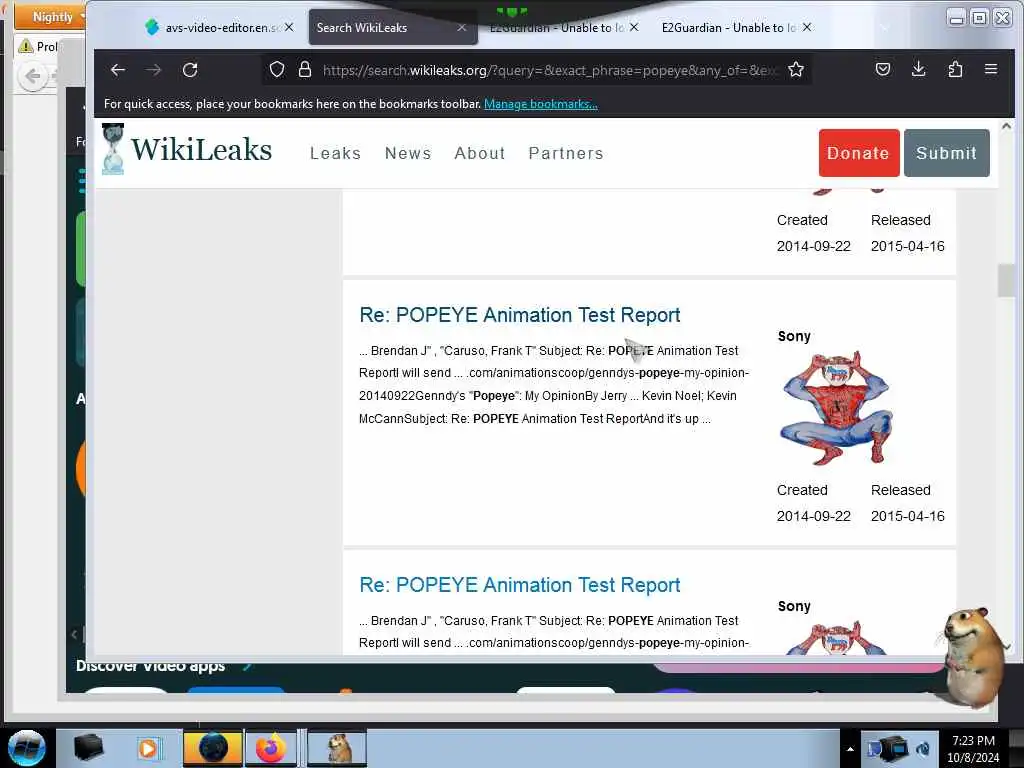Click the red Donate button
Image resolution: width=1024 pixels, height=768 pixels.
pyautogui.click(x=859, y=153)
